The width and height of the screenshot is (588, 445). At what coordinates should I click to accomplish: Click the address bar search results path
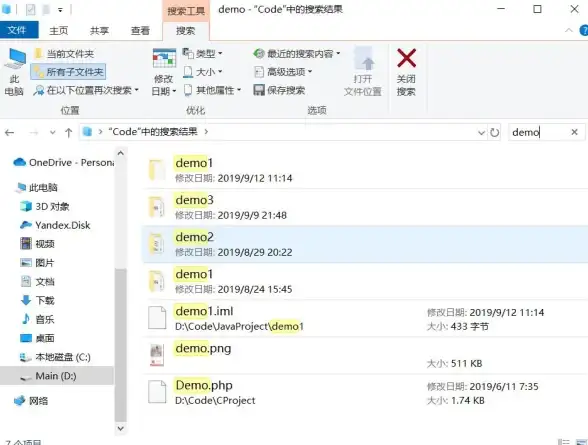coord(153,132)
